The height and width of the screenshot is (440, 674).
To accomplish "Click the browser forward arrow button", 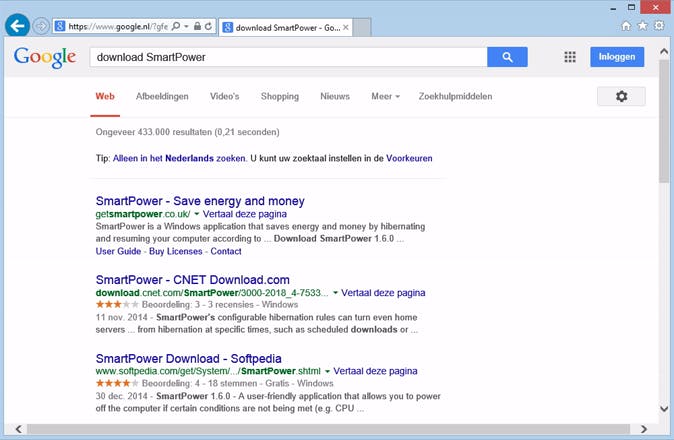I will tap(41, 26).
